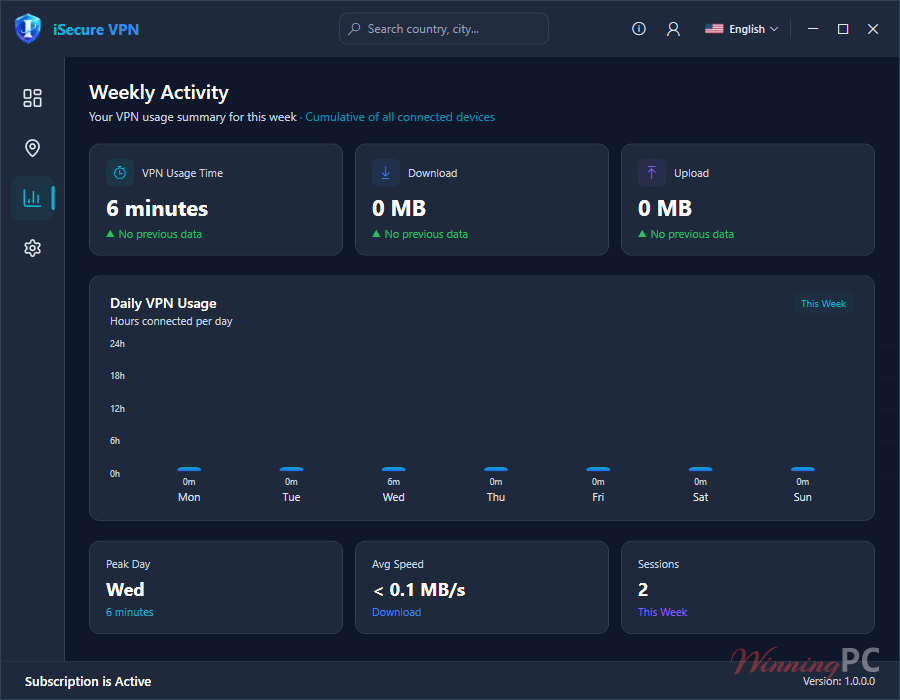
Task: Click the iSecure VPN shield logo
Action: coord(28,29)
